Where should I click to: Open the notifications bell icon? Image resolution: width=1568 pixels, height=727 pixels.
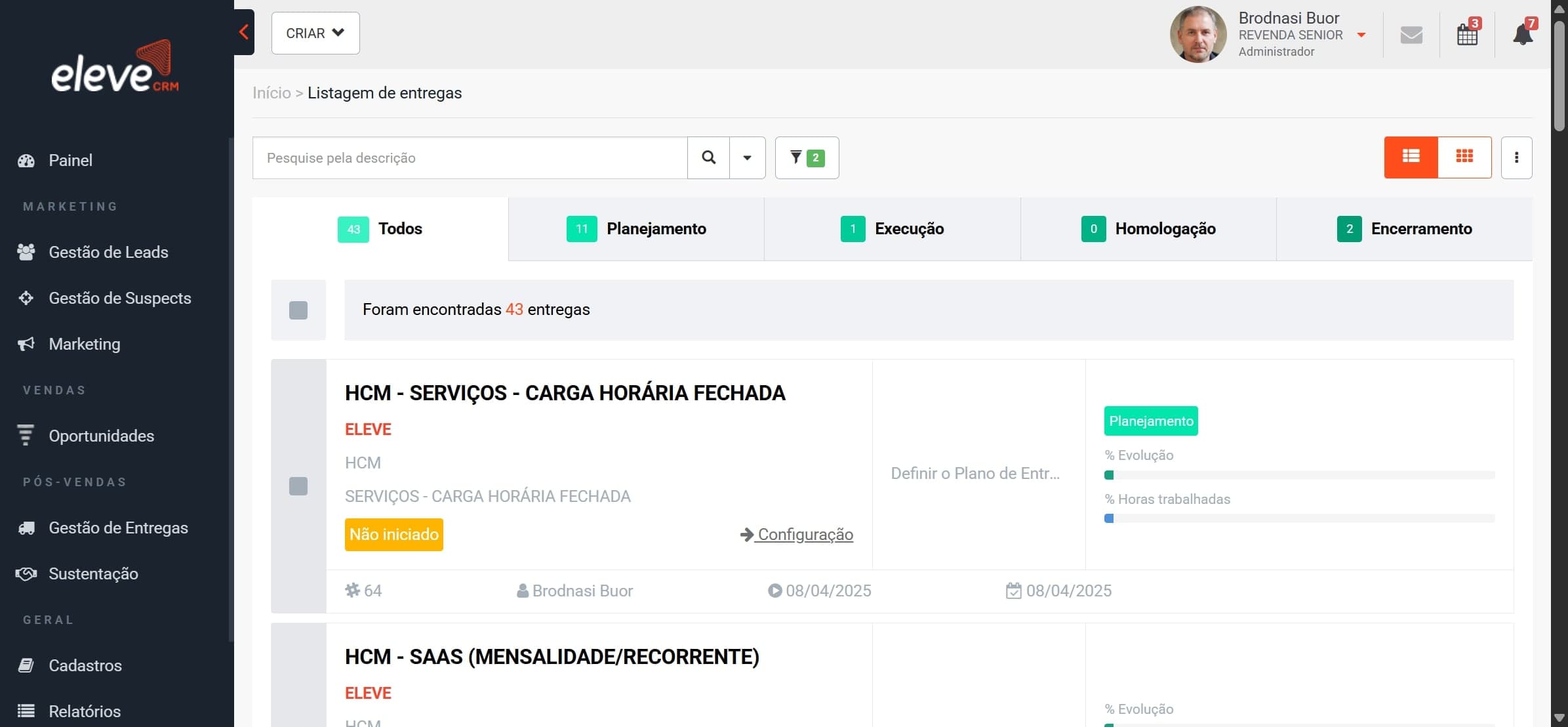click(x=1523, y=33)
